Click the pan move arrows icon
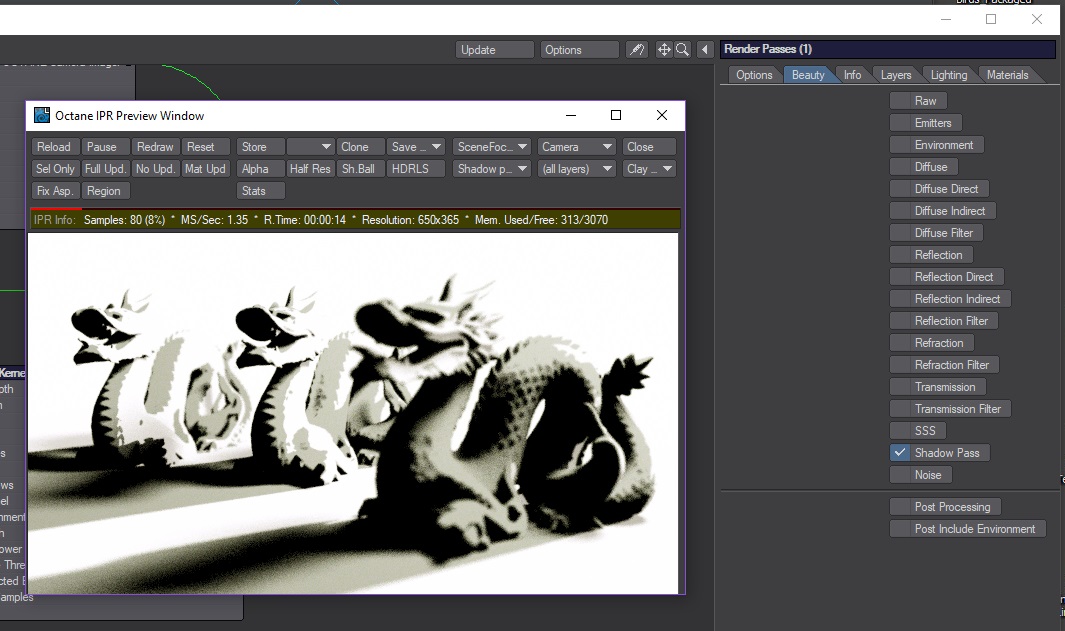The height and width of the screenshot is (631, 1065). point(664,50)
